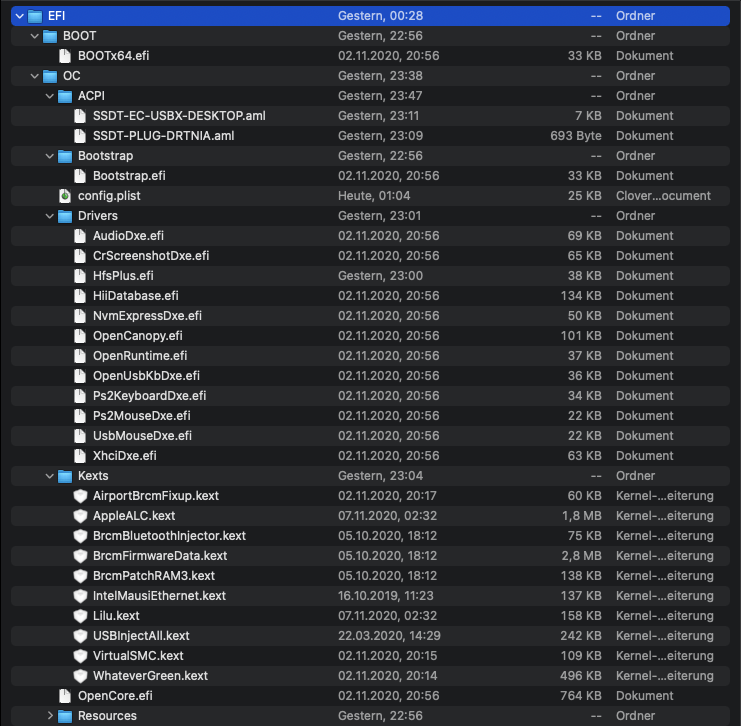
Task: Click the OpenRuntime.efi document icon
Action: [80, 356]
